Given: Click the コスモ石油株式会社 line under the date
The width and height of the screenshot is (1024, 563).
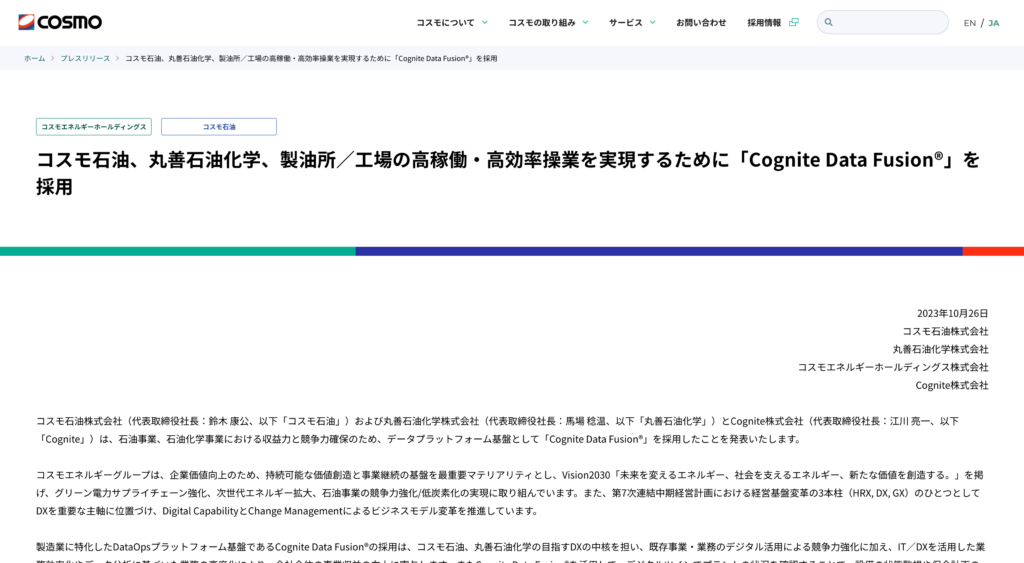Looking at the screenshot, I should click(945, 331).
